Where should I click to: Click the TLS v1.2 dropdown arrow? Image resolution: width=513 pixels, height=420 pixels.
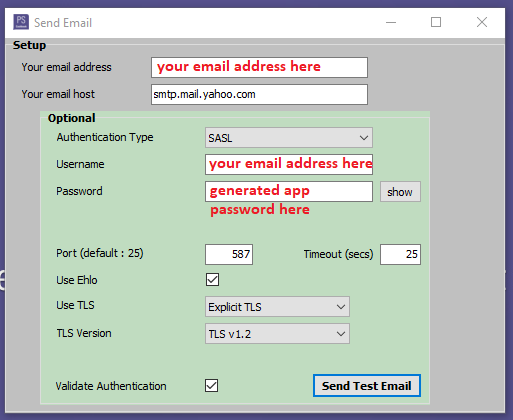click(341, 334)
